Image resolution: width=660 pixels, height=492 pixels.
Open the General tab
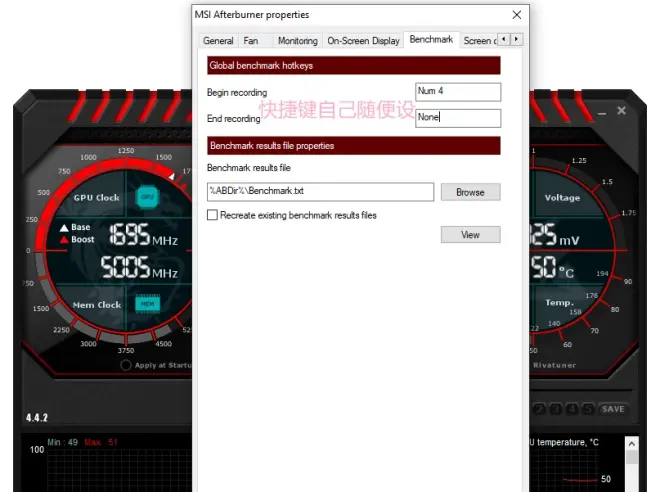click(218, 41)
